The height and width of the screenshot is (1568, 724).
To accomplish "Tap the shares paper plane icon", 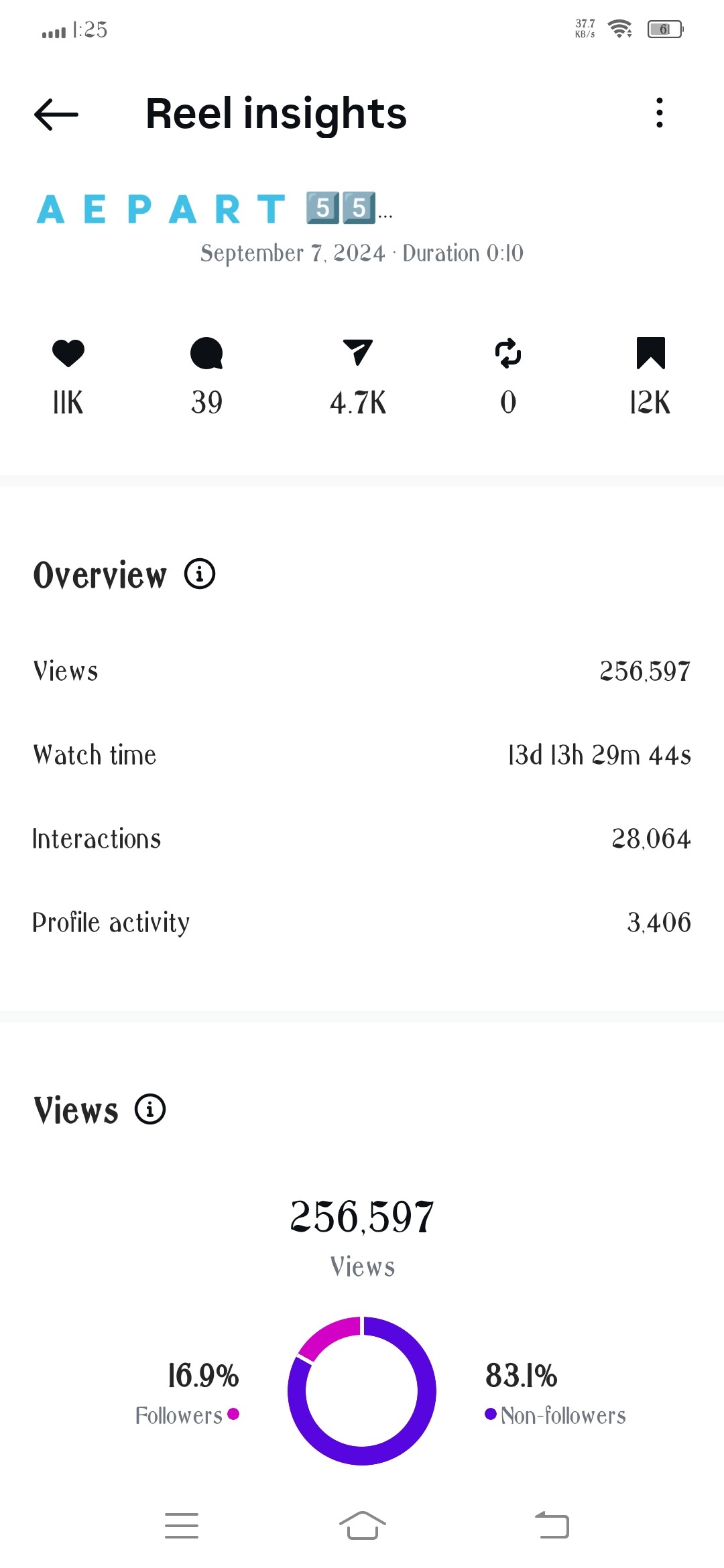I will point(358,352).
